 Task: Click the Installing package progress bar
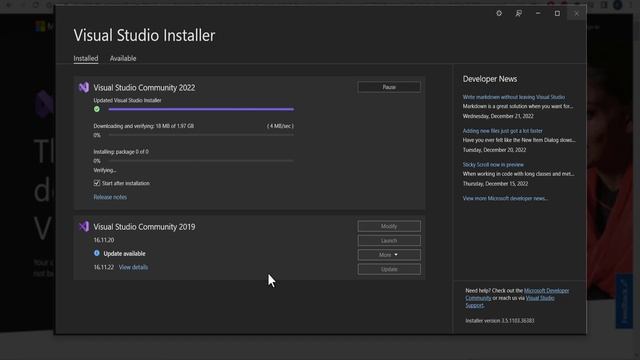201,161
